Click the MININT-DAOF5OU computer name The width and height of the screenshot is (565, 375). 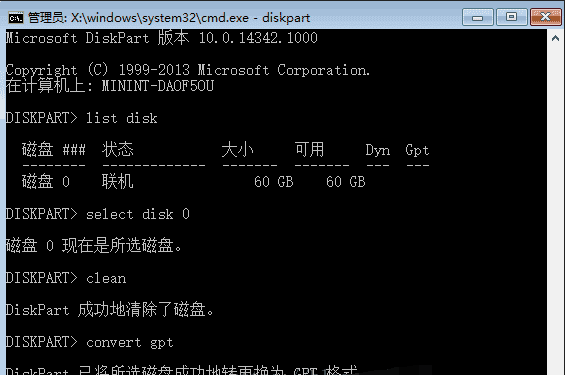point(158,86)
